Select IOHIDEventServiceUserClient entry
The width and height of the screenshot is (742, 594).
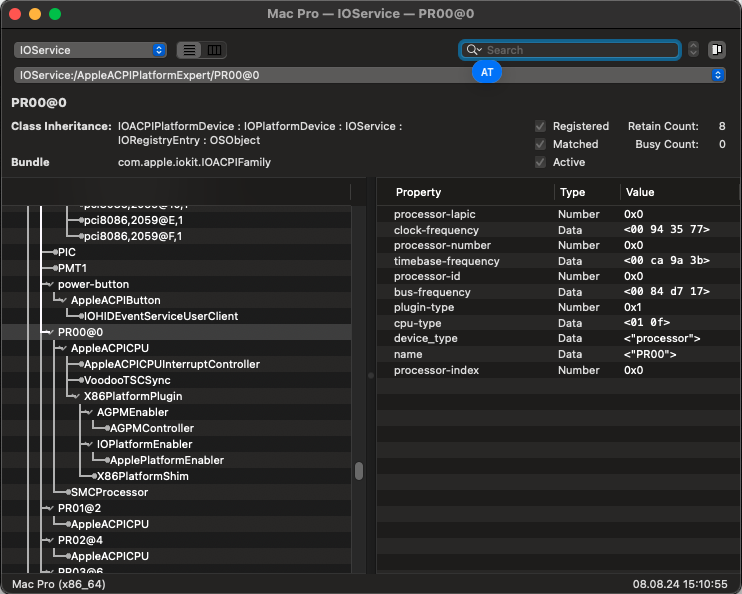(161, 316)
